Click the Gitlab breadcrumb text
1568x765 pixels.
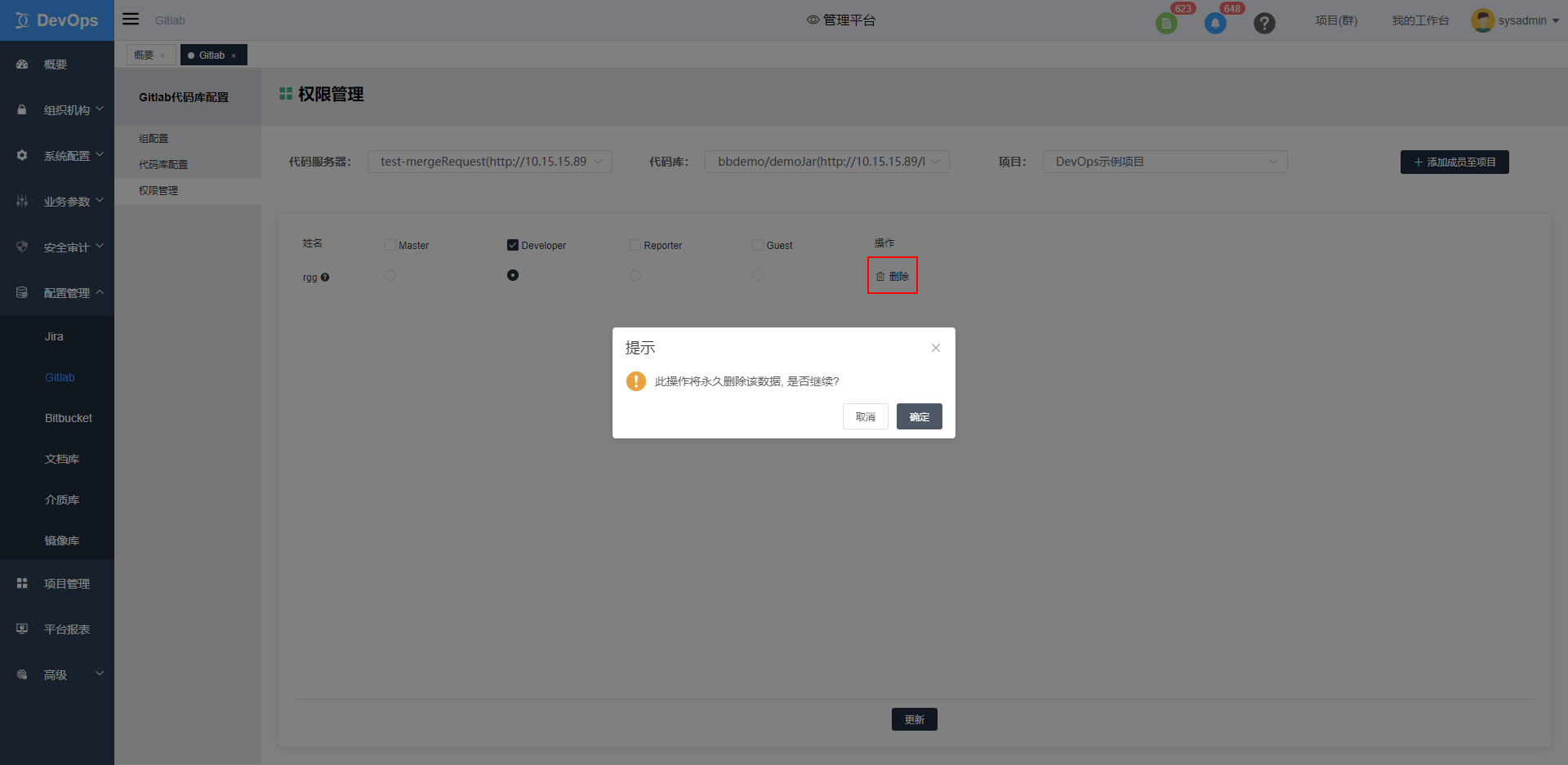pyautogui.click(x=170, y=20)
